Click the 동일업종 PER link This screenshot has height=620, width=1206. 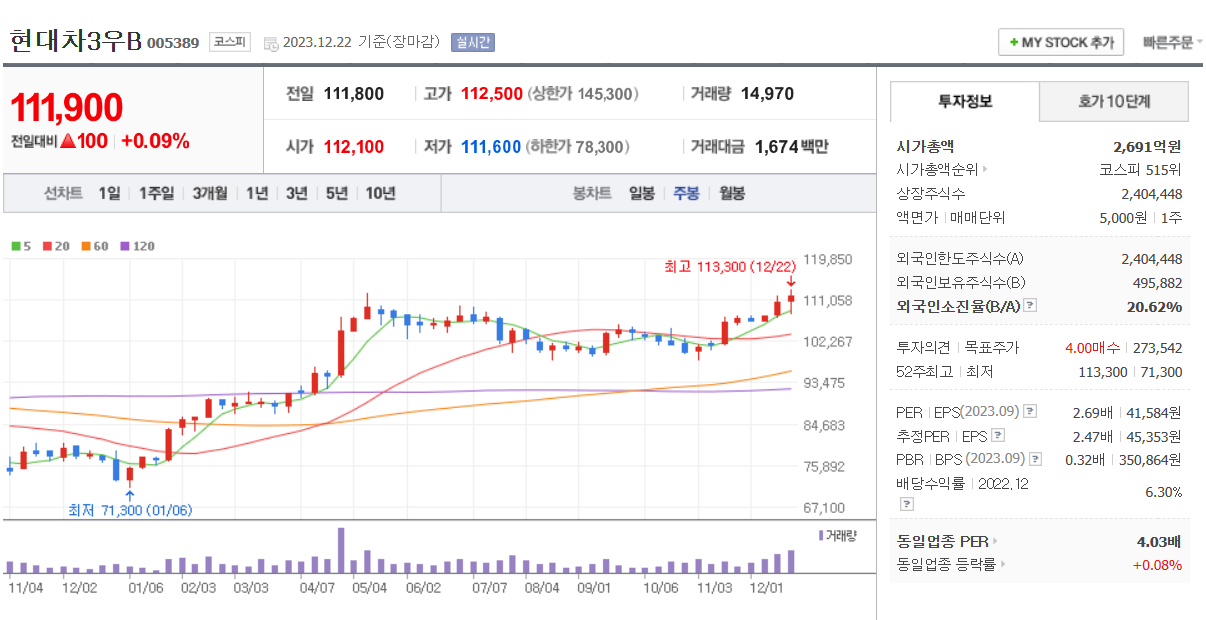pyautogui.click(x=942, y=541)
